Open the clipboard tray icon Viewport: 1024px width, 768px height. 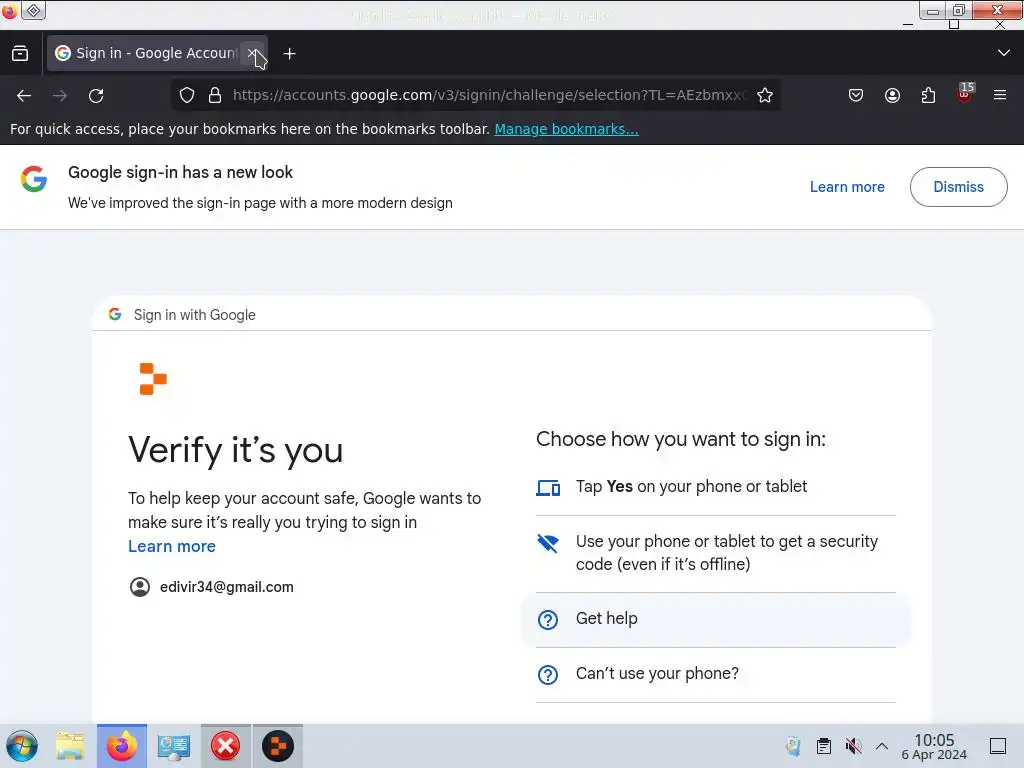[824, 746]
